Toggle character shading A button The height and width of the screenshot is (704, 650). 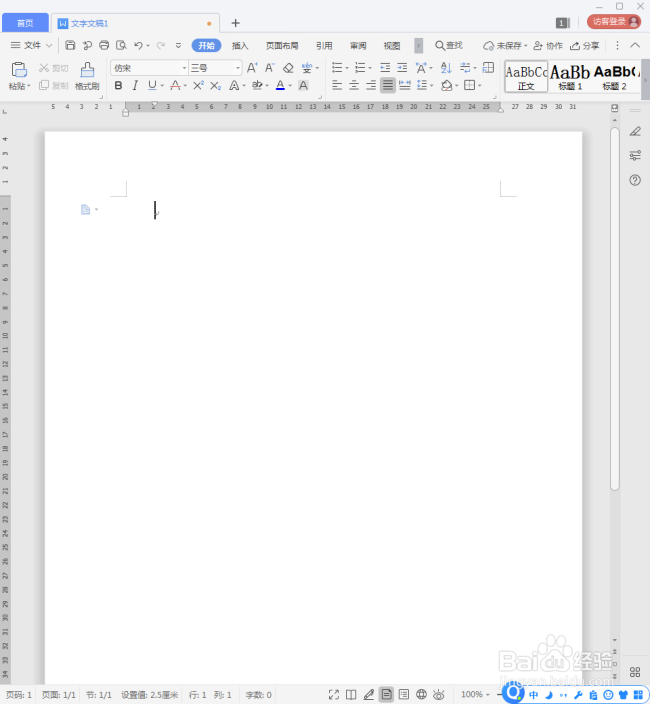pyautogui.click(x=303, y=85)
